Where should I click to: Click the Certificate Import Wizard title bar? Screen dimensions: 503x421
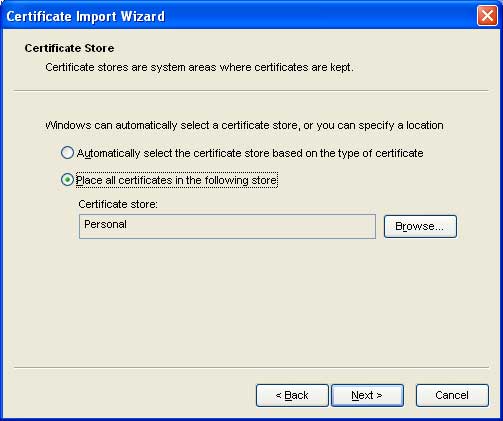[x=240, y=16]
